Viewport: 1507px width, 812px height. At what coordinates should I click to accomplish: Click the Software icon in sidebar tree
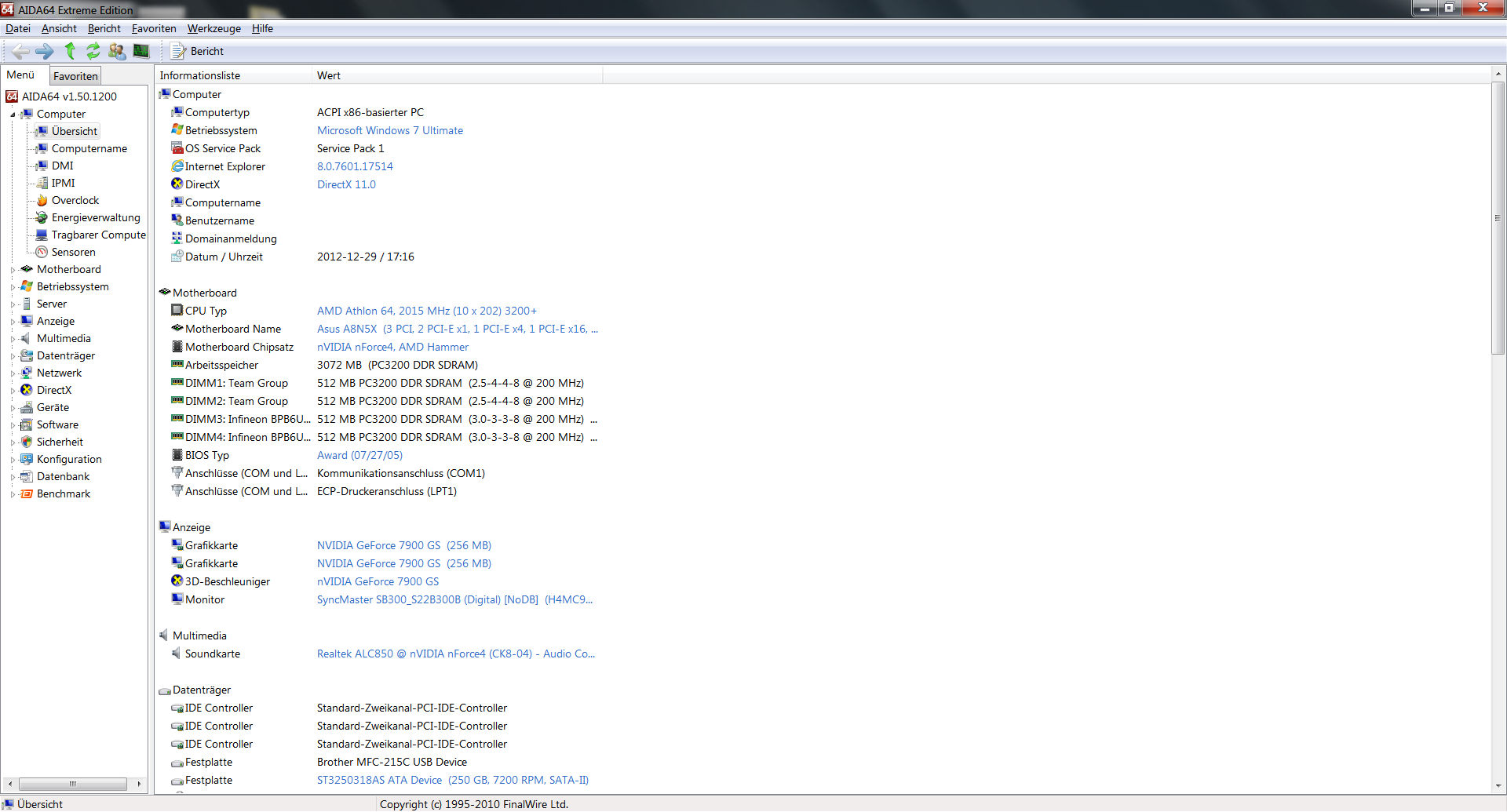coord(27,424)
